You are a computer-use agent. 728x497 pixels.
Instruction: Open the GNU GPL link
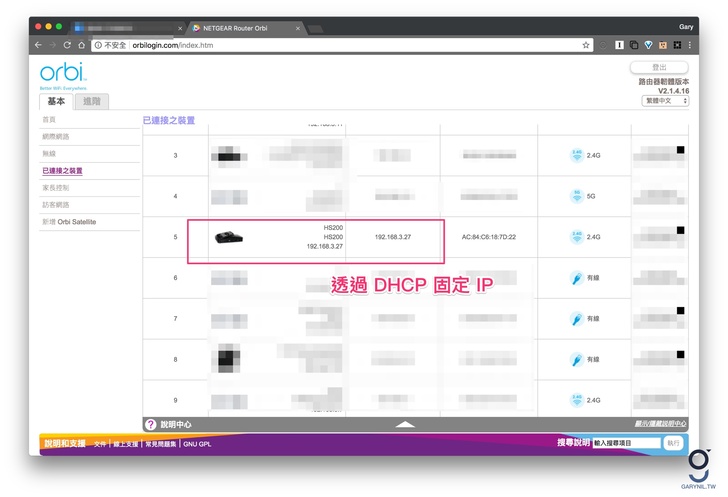(x=197, y=444)
